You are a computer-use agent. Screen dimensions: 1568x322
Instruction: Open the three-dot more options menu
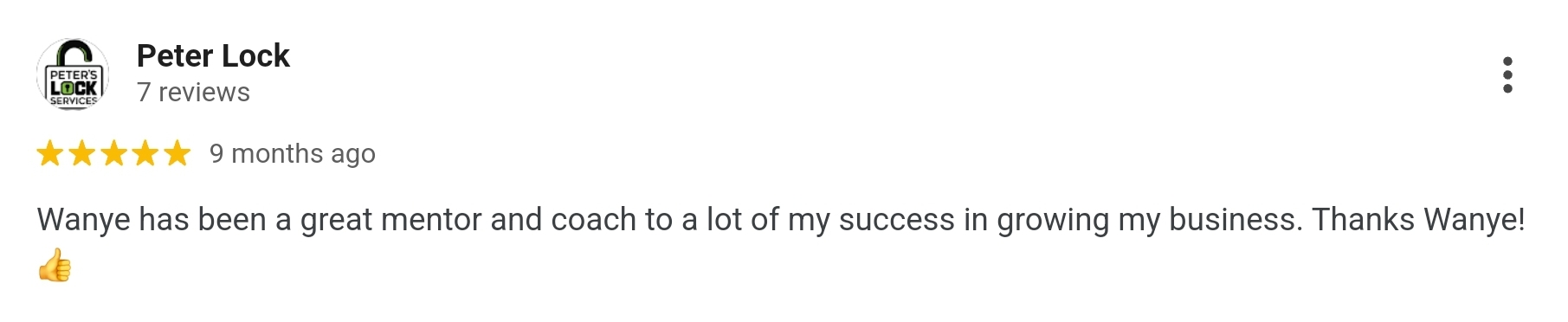(x=1507, y=75)
